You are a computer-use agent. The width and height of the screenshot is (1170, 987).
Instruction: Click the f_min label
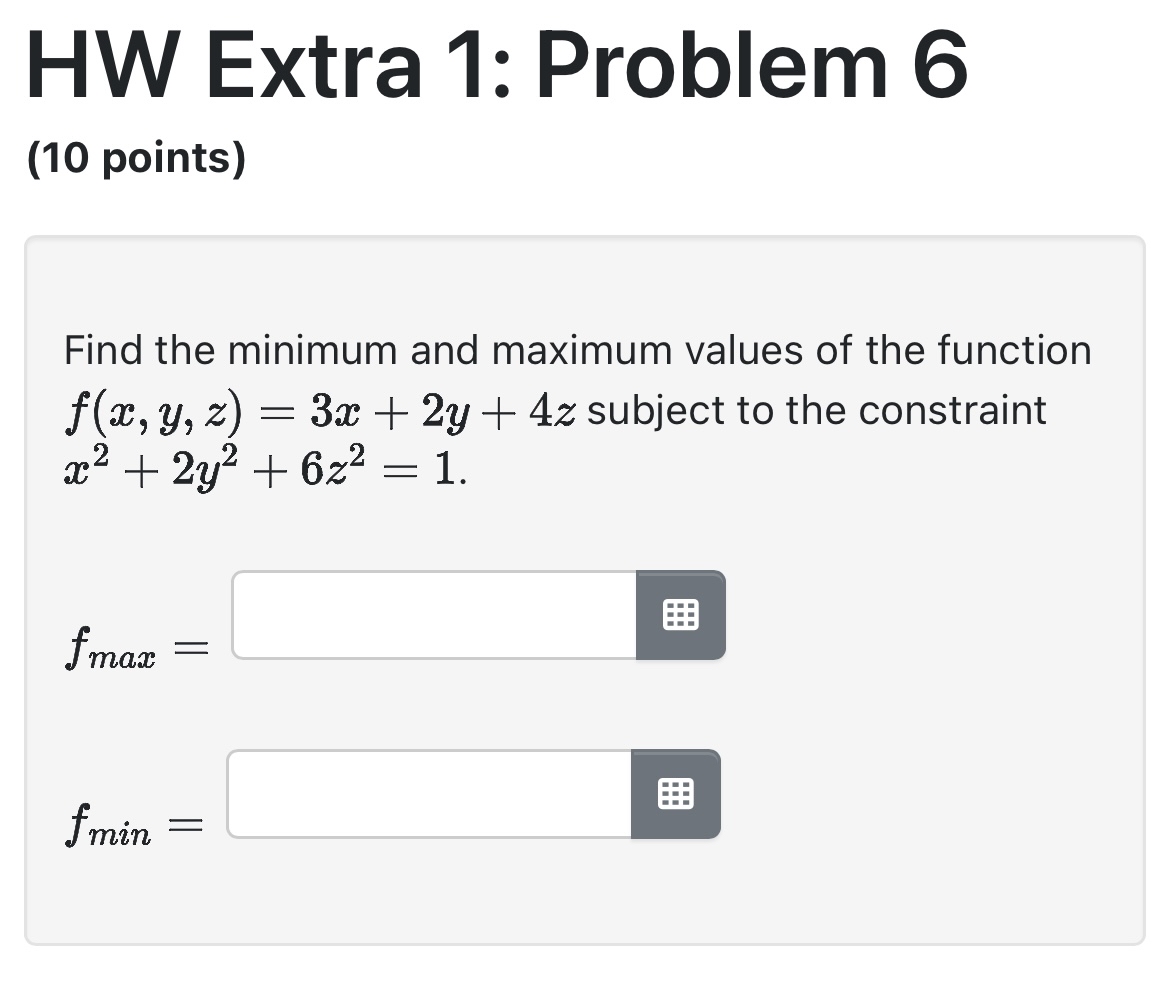108,822
